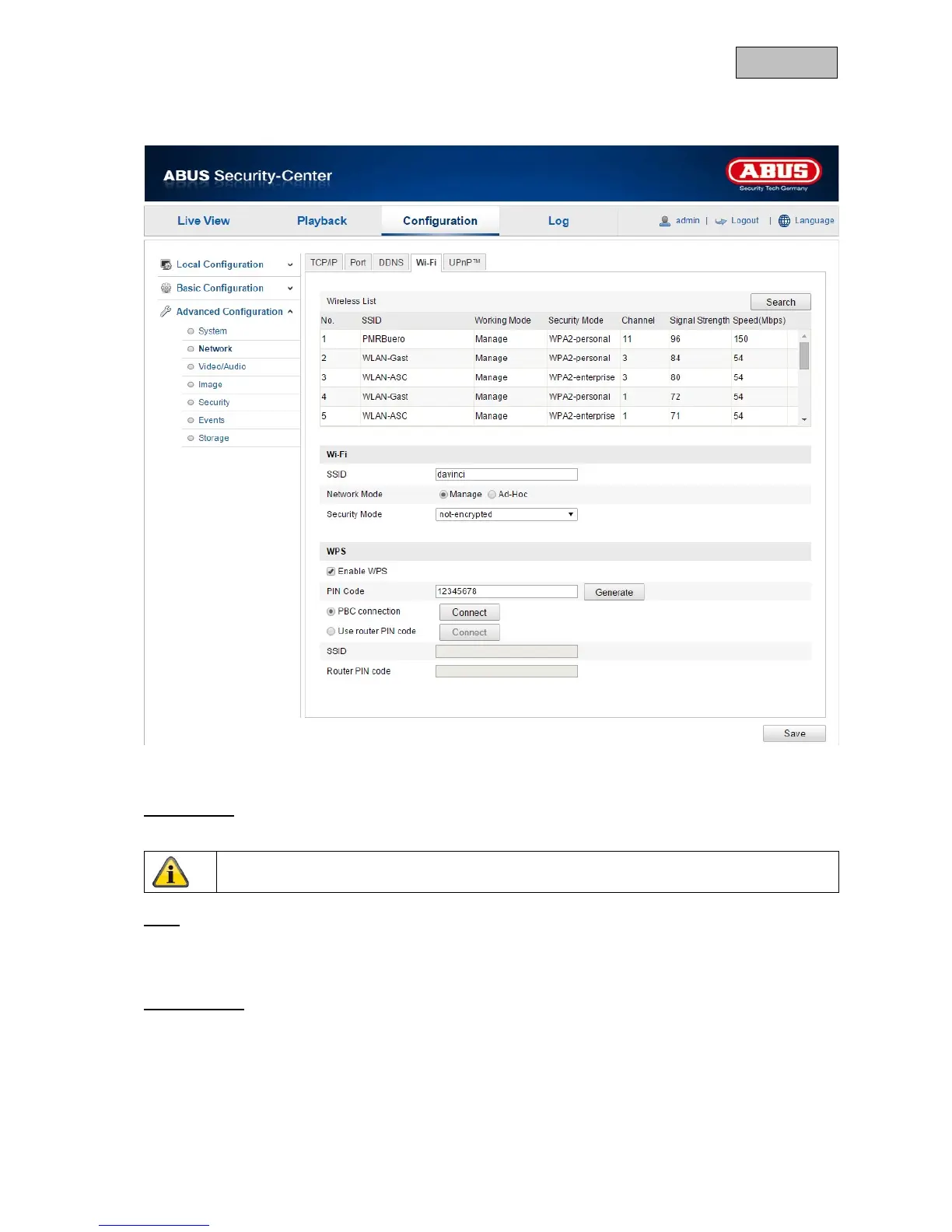This screenshot has height=1232, width=952.
Task: Click the Signal Strength column header
Action: [x=700, y=320]
